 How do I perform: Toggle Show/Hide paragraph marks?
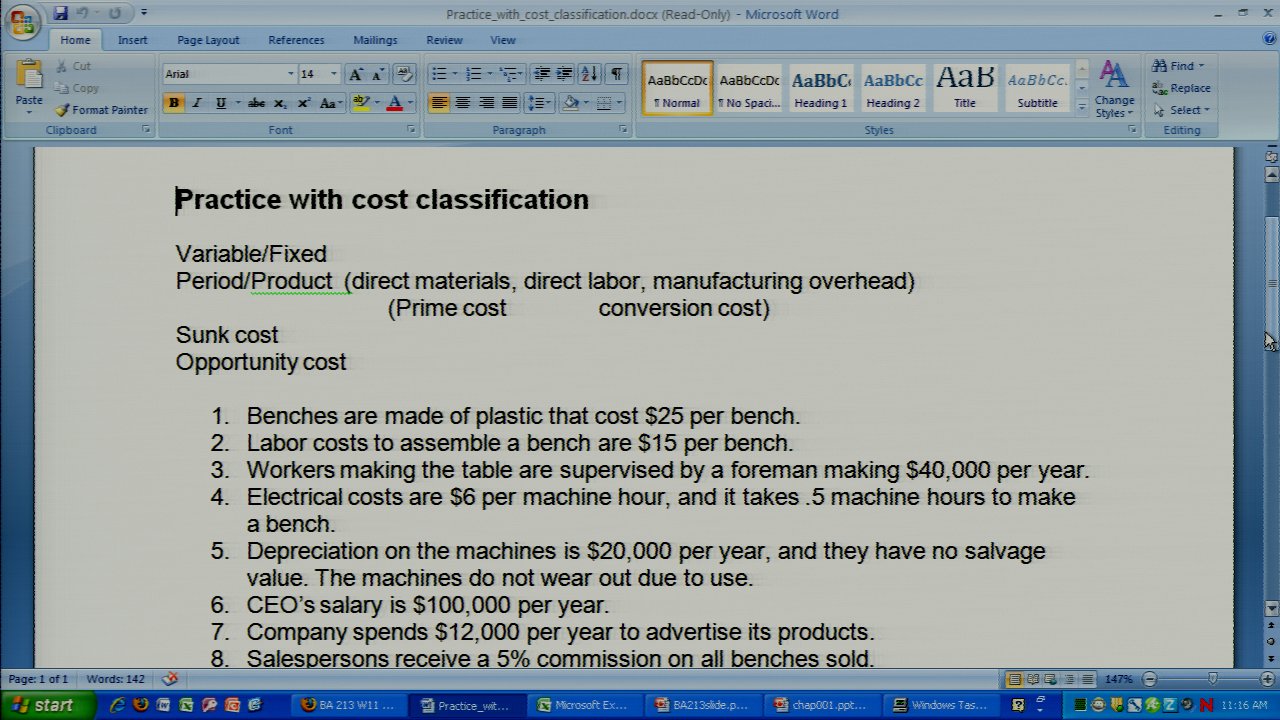tap(617, 74)
